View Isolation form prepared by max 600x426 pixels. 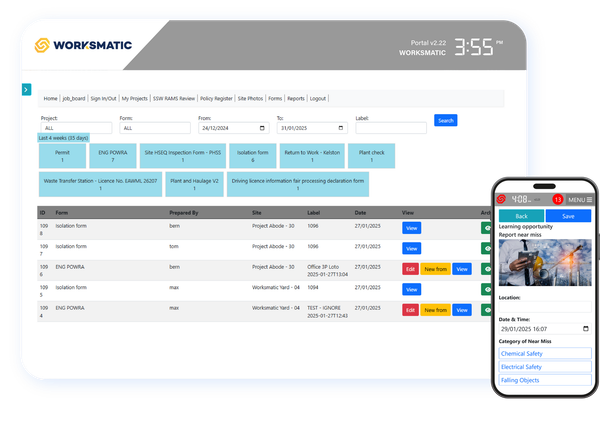tap(412, 289)
